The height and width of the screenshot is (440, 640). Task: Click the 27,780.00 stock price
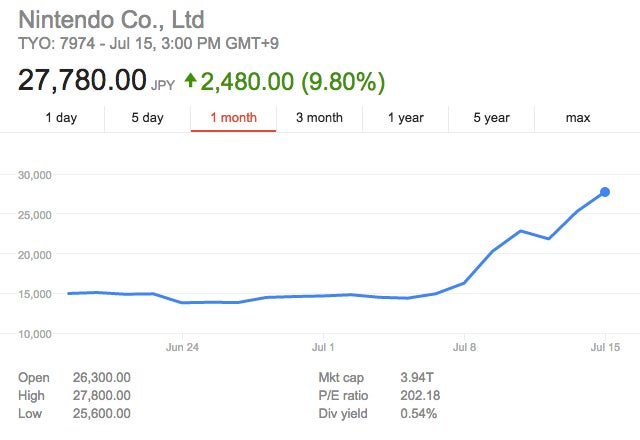82,80
